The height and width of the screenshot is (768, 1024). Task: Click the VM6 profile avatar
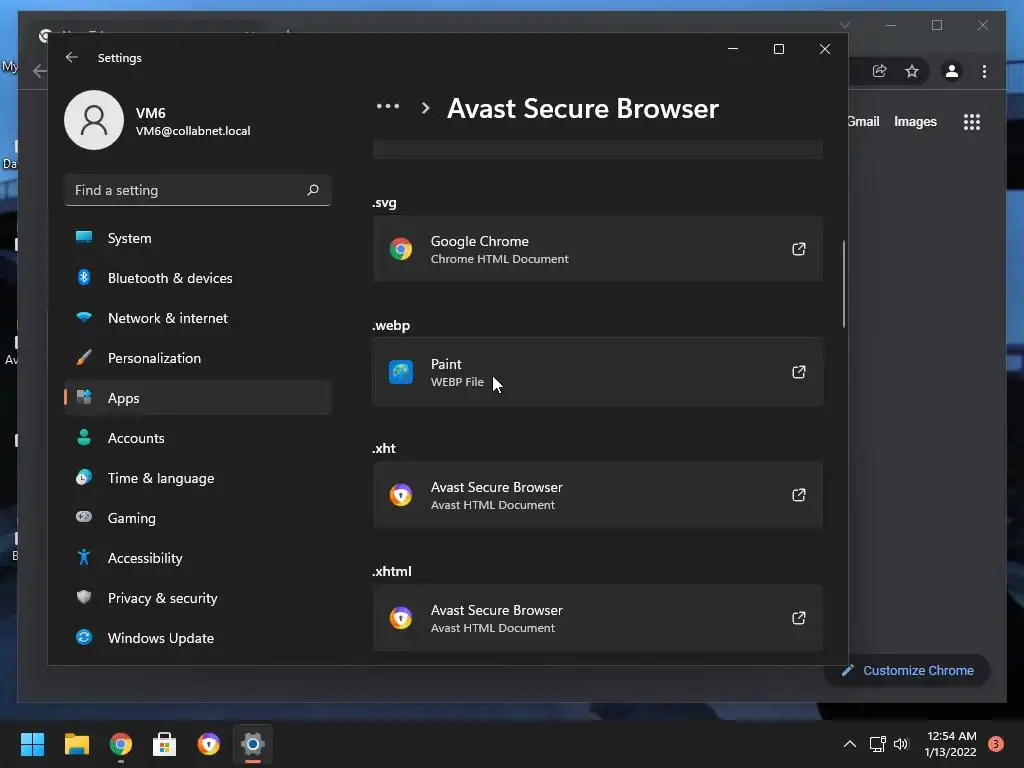(94, 120)
